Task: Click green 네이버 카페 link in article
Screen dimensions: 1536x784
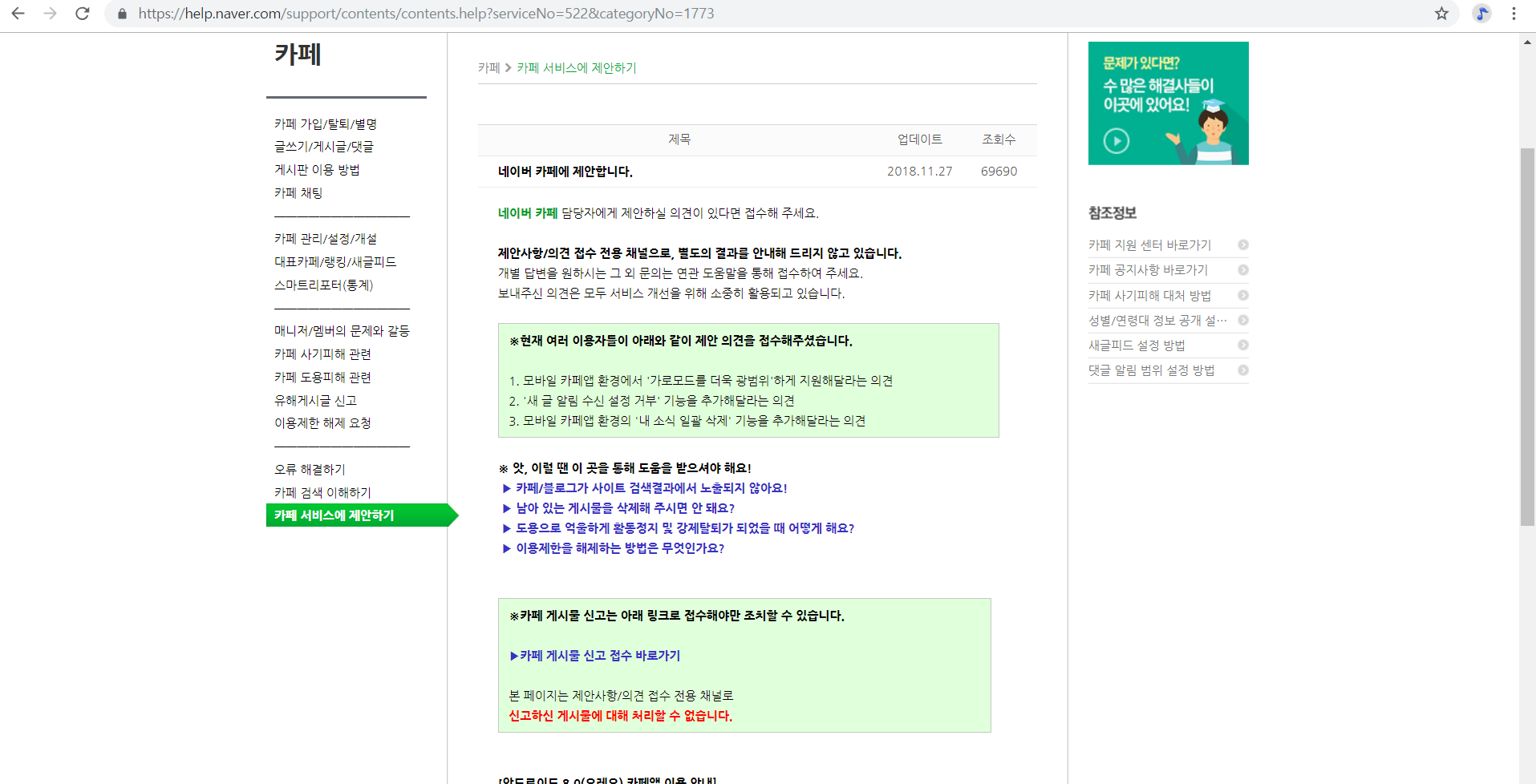Action: coord(527,213)
